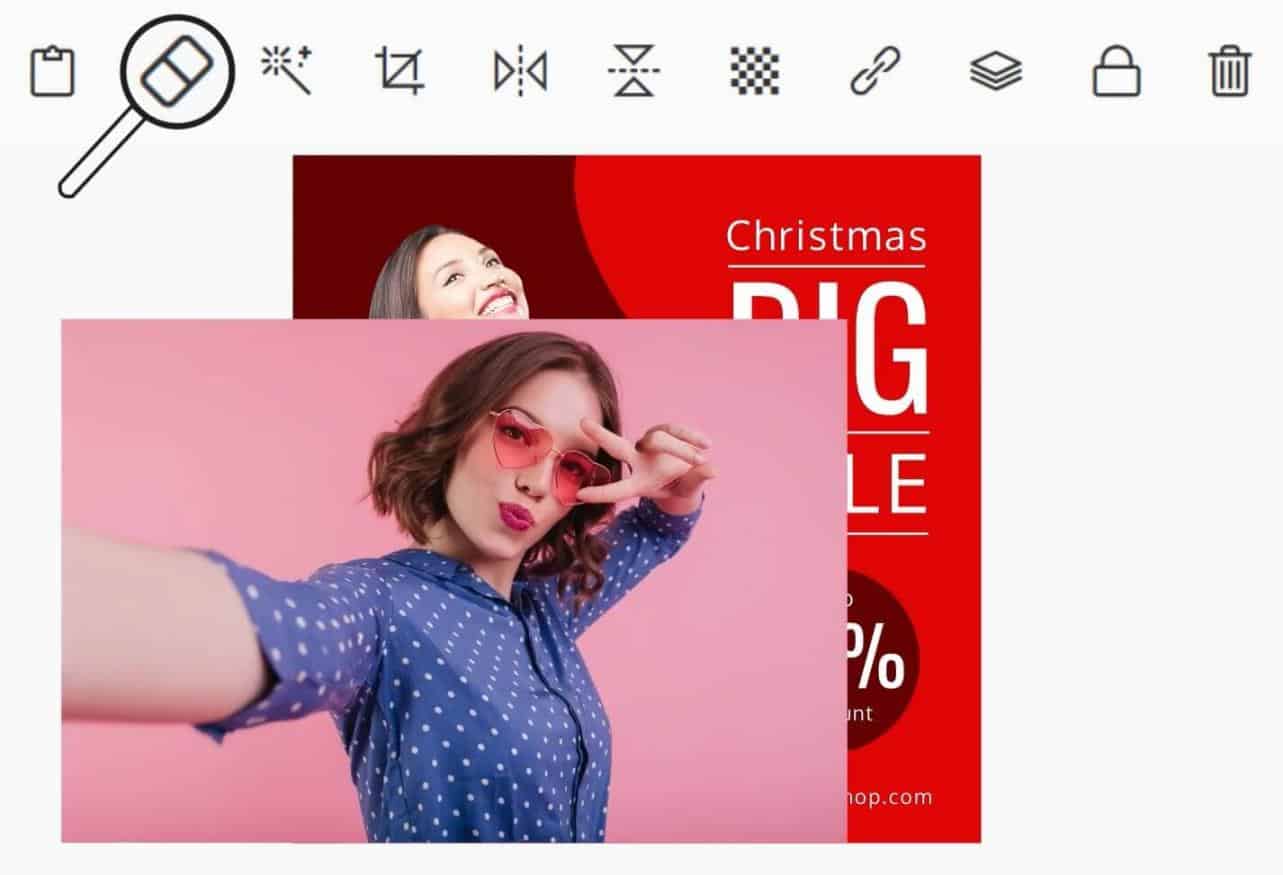Select the eraser background remover tool
This screenshot has height=875, width=1283.
[x=176, y=71]
